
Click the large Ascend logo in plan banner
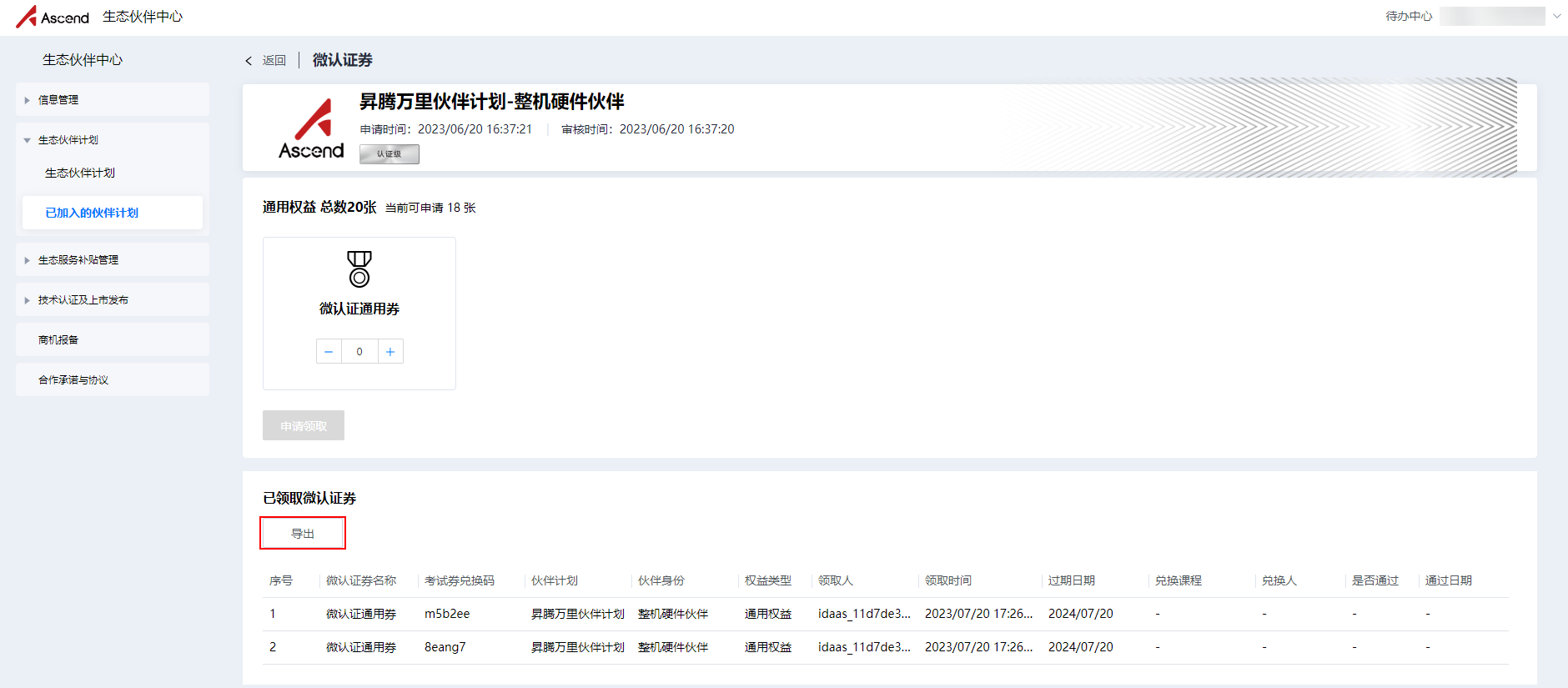tap(311, 129)
